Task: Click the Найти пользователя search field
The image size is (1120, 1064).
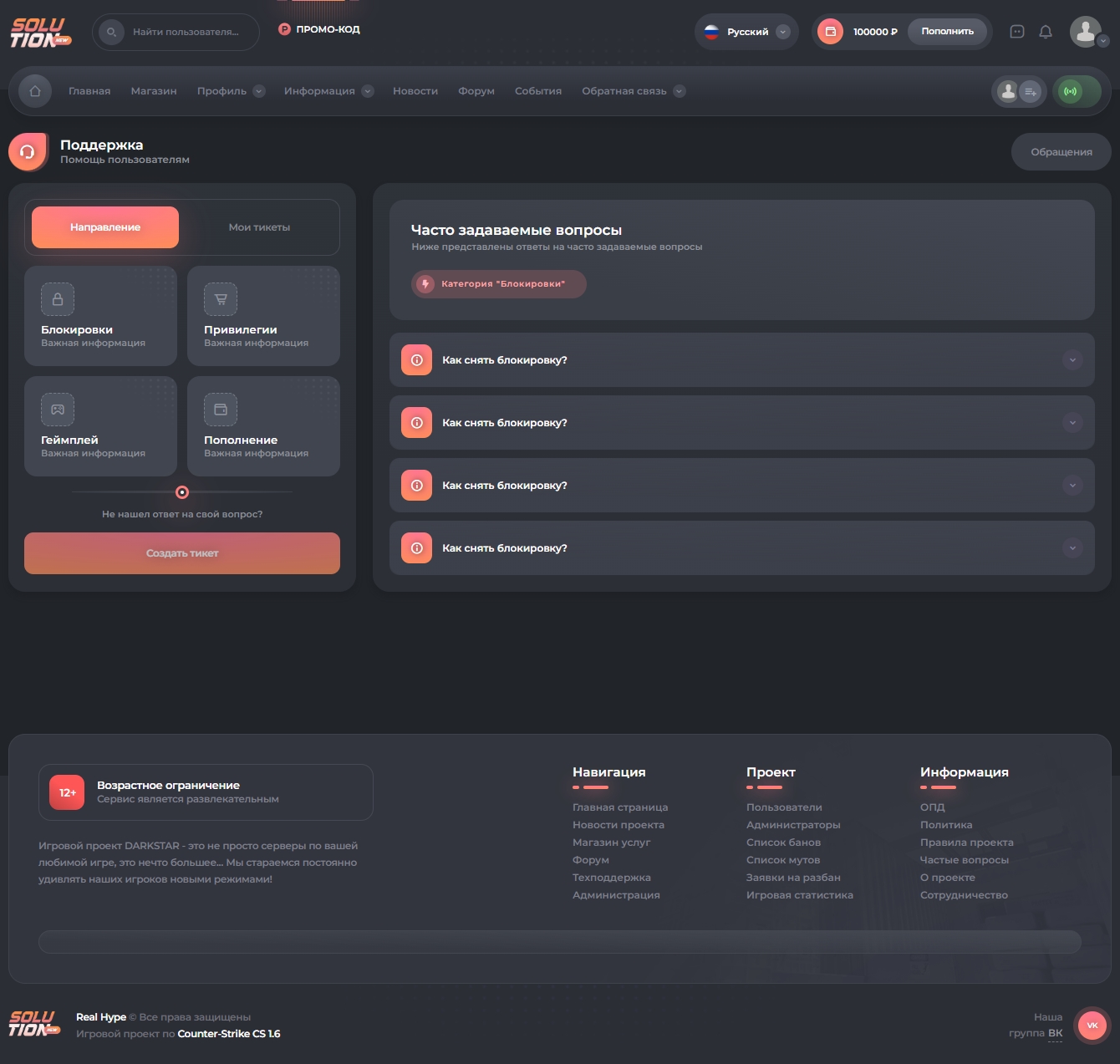Action: point(186,32)
